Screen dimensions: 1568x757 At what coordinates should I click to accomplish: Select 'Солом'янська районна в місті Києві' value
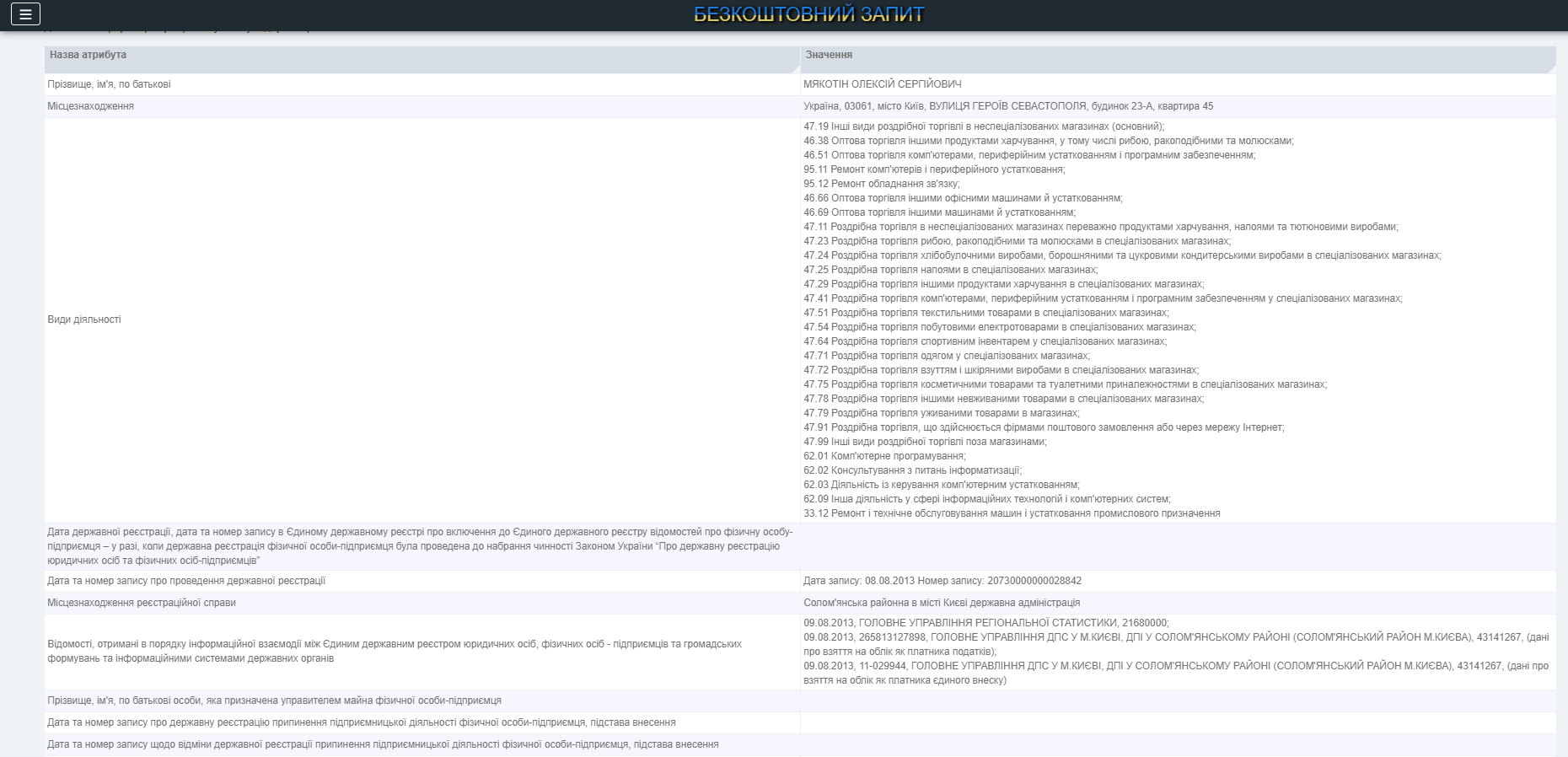point(941,603)
